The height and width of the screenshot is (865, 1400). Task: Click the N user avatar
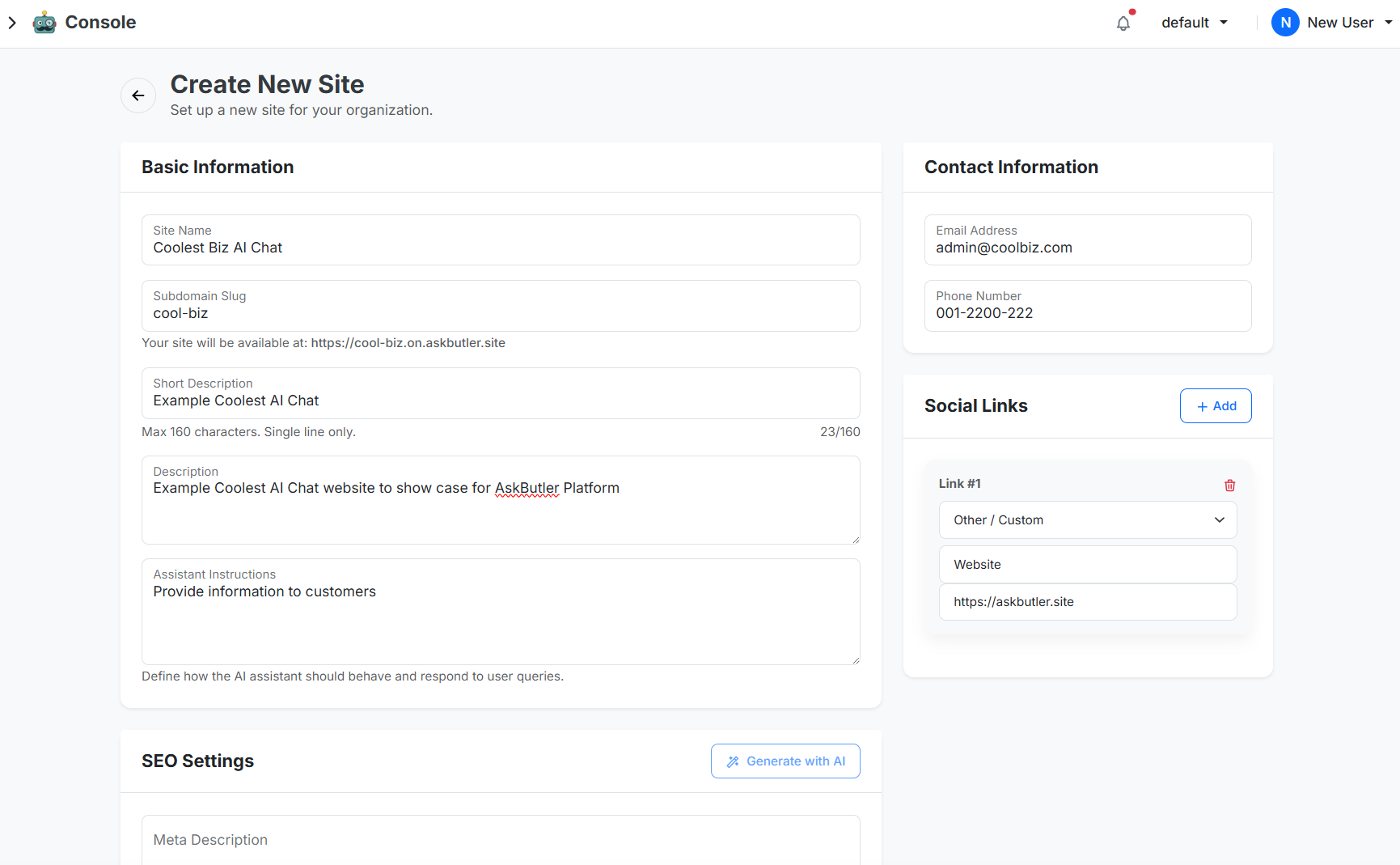point(1284,23)
